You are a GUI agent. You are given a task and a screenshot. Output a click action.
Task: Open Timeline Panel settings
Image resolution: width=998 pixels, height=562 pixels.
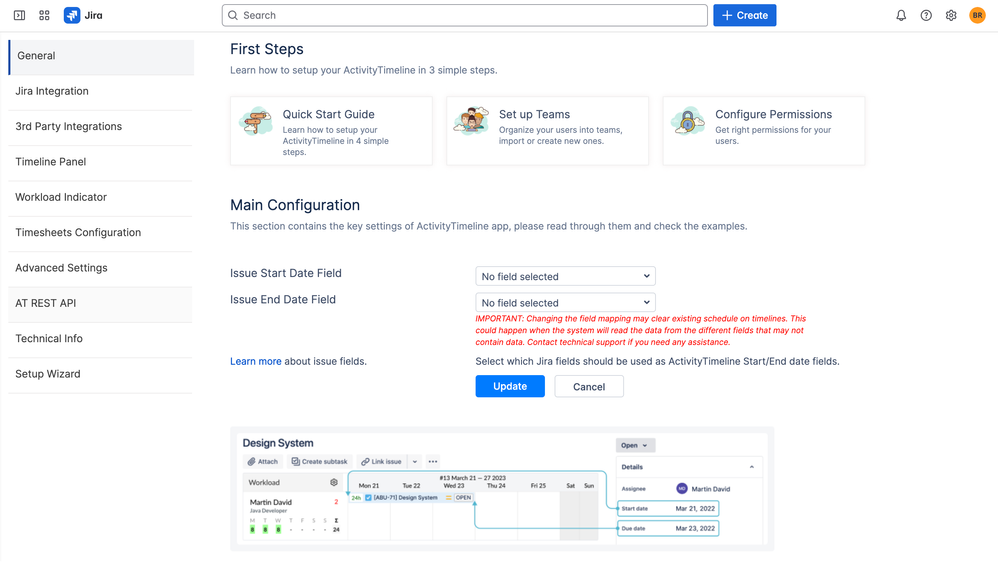[x=101, y=162]
